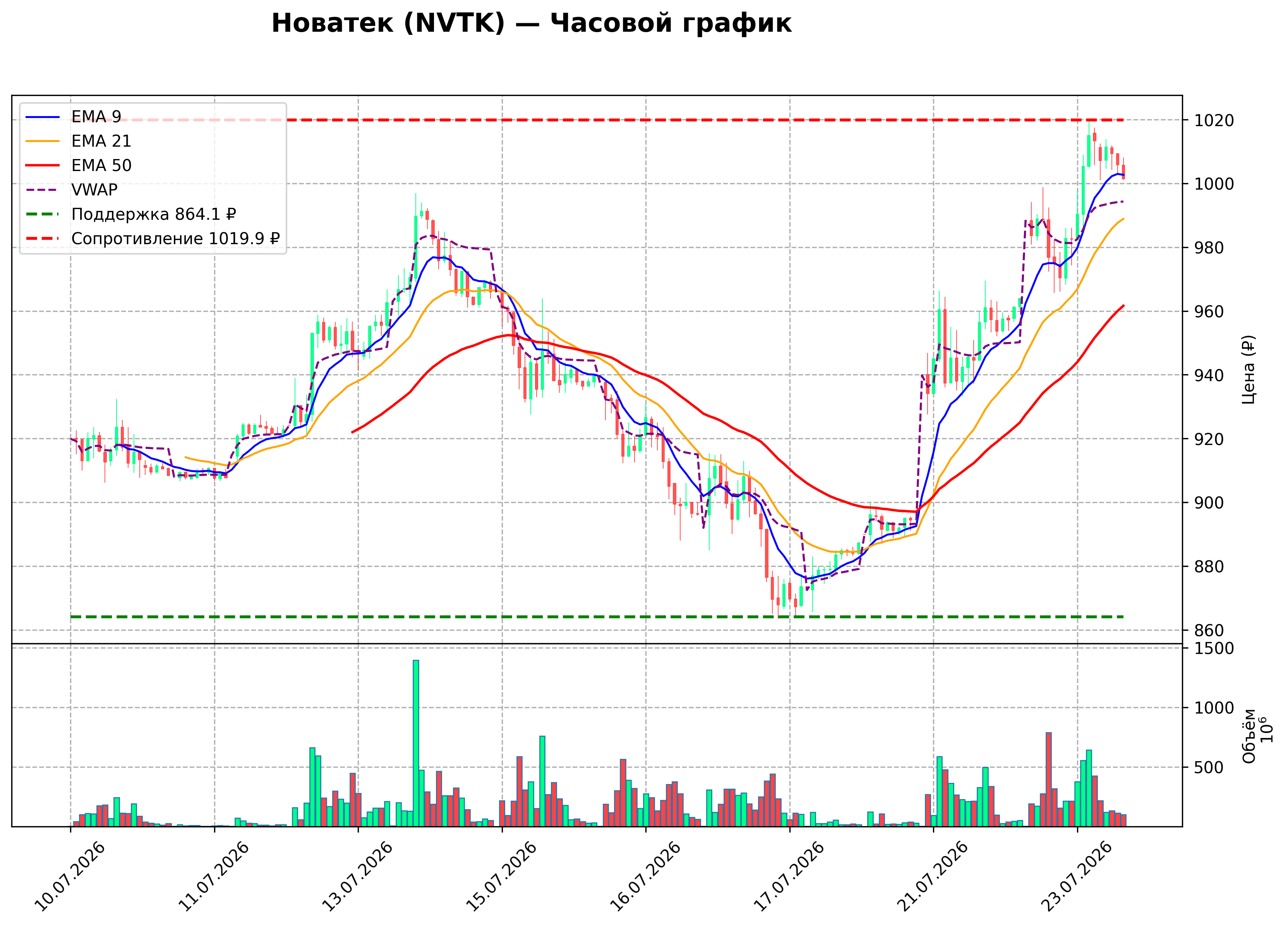The image size is (1288, 926).
Task: Select the "17.07.2026" date label
Action: coord(788,877)
